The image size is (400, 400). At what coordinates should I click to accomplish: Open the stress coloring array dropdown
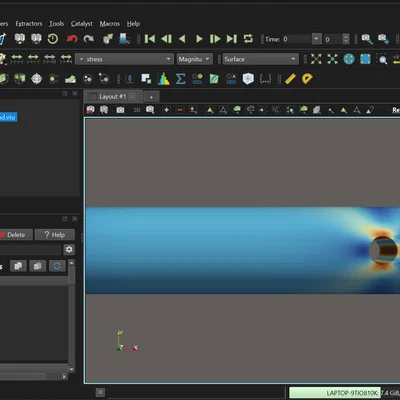tap(124, 59)
